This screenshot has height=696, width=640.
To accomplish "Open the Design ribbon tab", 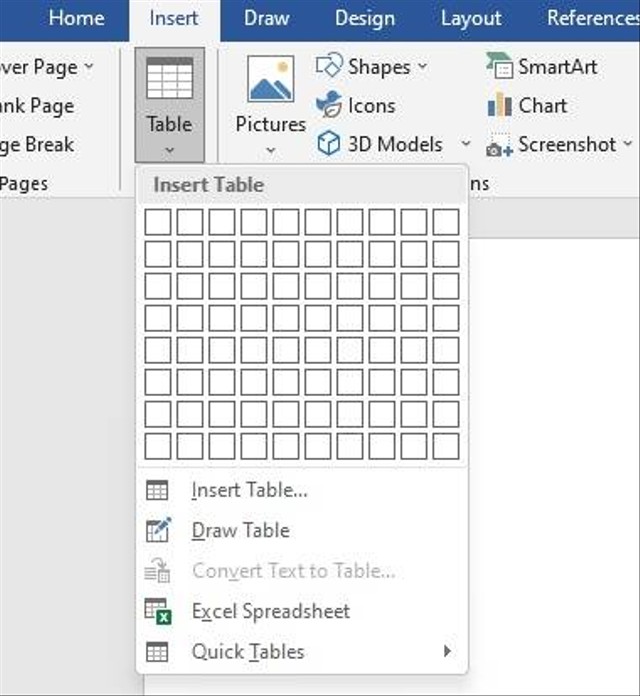I will (x=365, y=18).
